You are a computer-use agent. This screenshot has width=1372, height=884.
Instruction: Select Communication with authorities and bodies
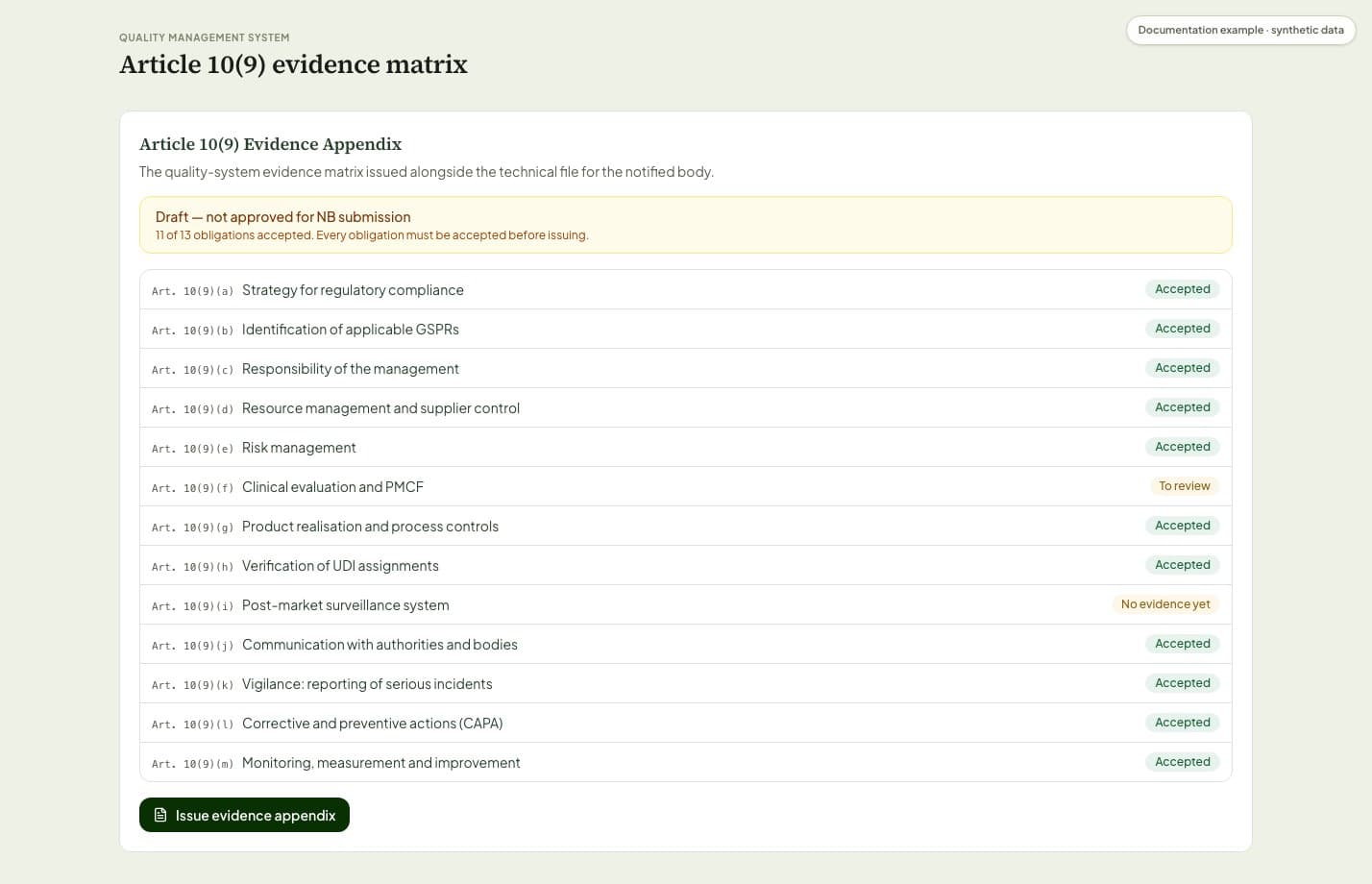(685, 644)
